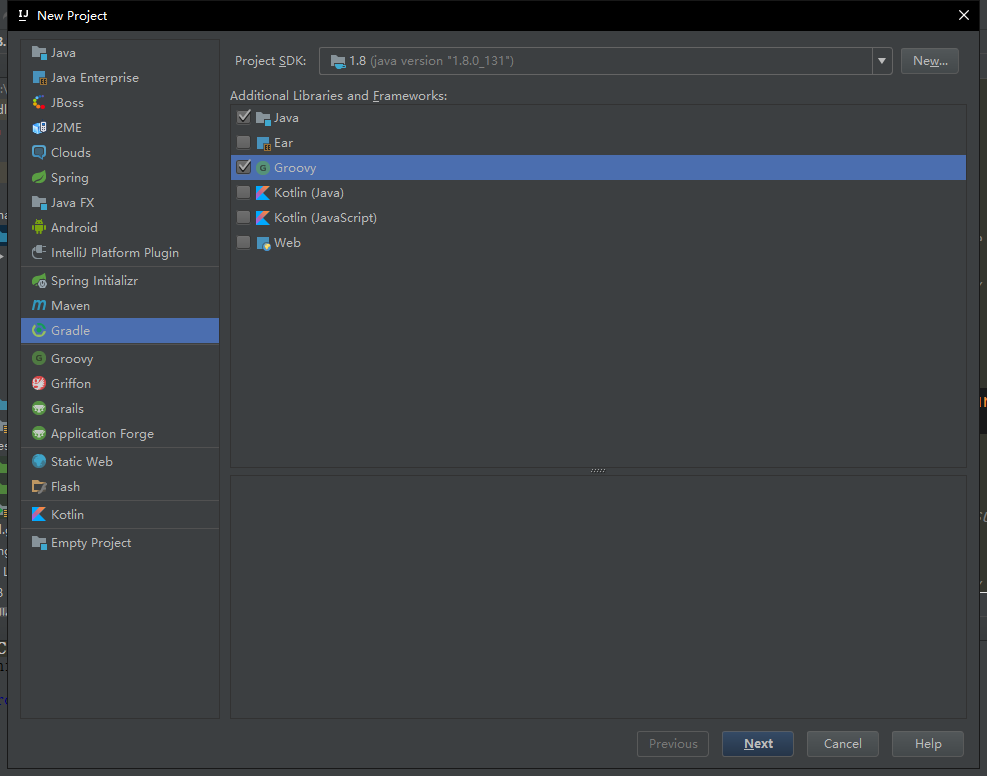Select the Java FX folder icon
This screenshot has height=776, width=987.
[39, 203]
